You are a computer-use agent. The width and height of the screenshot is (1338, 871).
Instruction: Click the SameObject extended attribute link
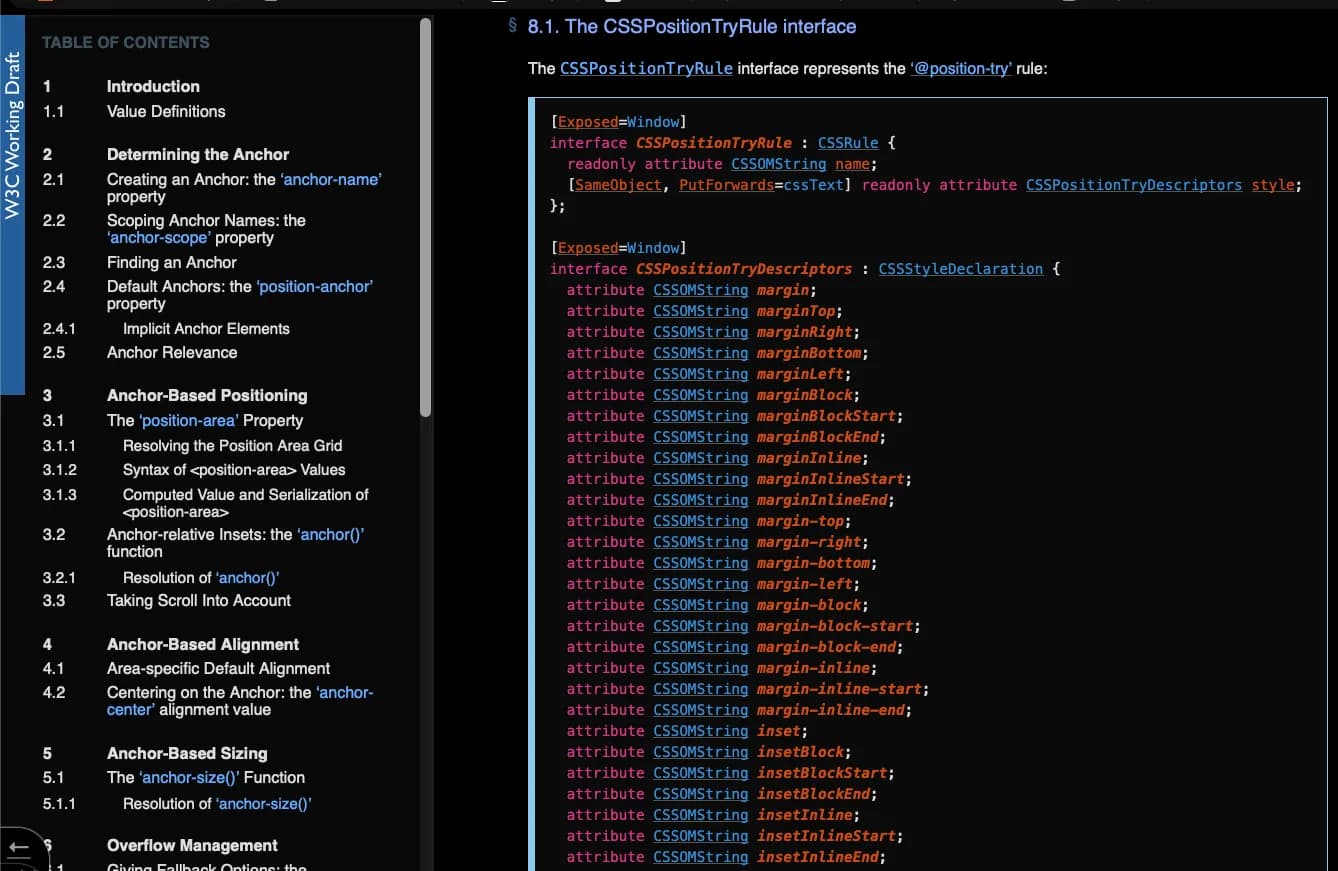(618, 185)
